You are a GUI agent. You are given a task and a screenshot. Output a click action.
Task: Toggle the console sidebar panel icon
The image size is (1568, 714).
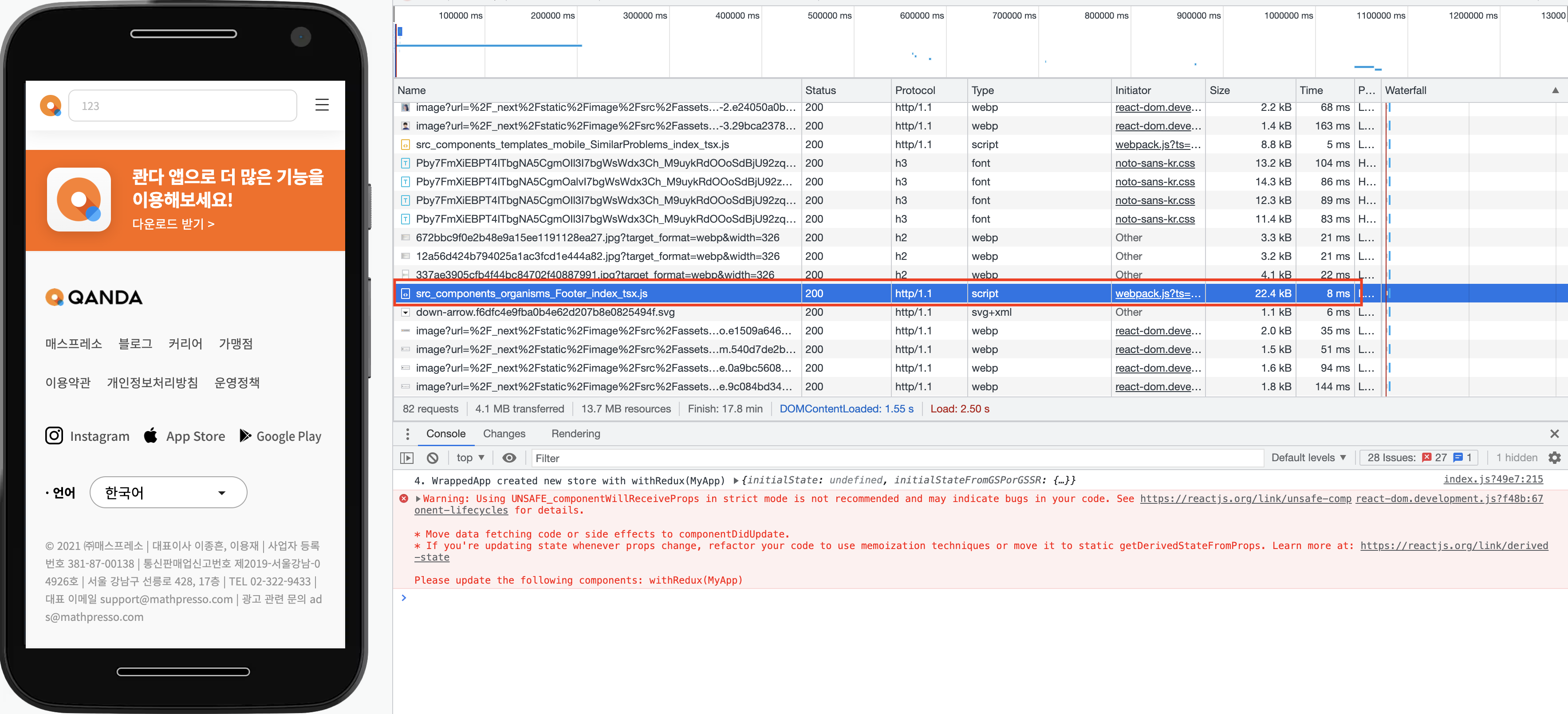(406, 458)
